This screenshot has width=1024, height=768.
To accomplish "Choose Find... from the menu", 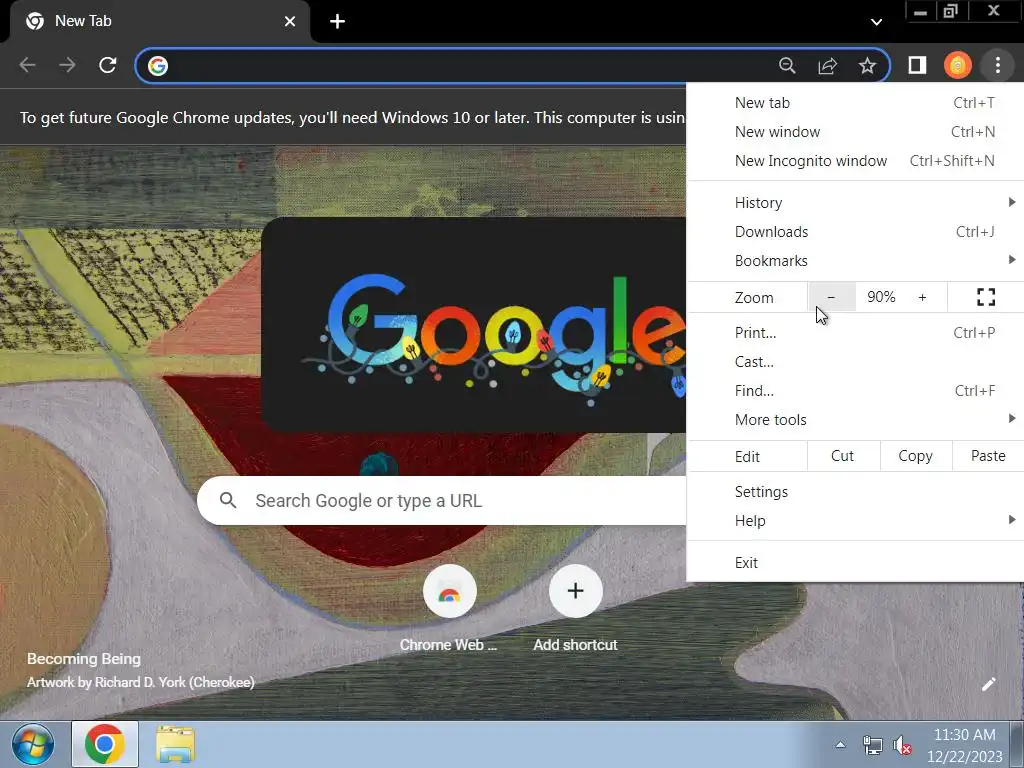I will 856,391.
